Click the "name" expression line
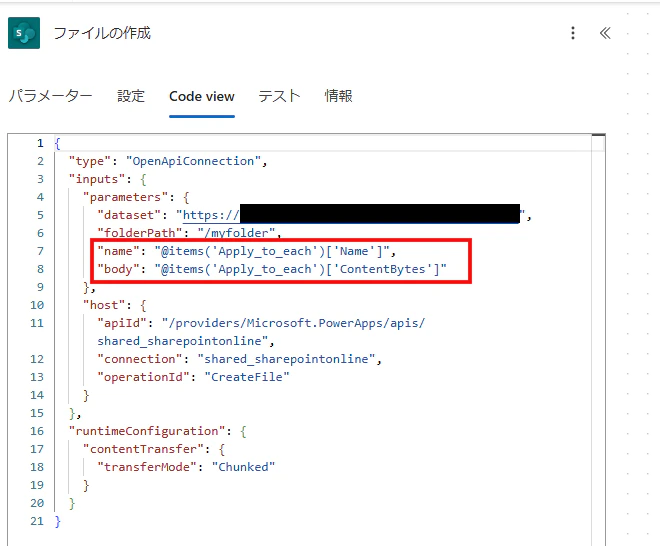Viewport: 660px width, 546px height. [247, 251]
